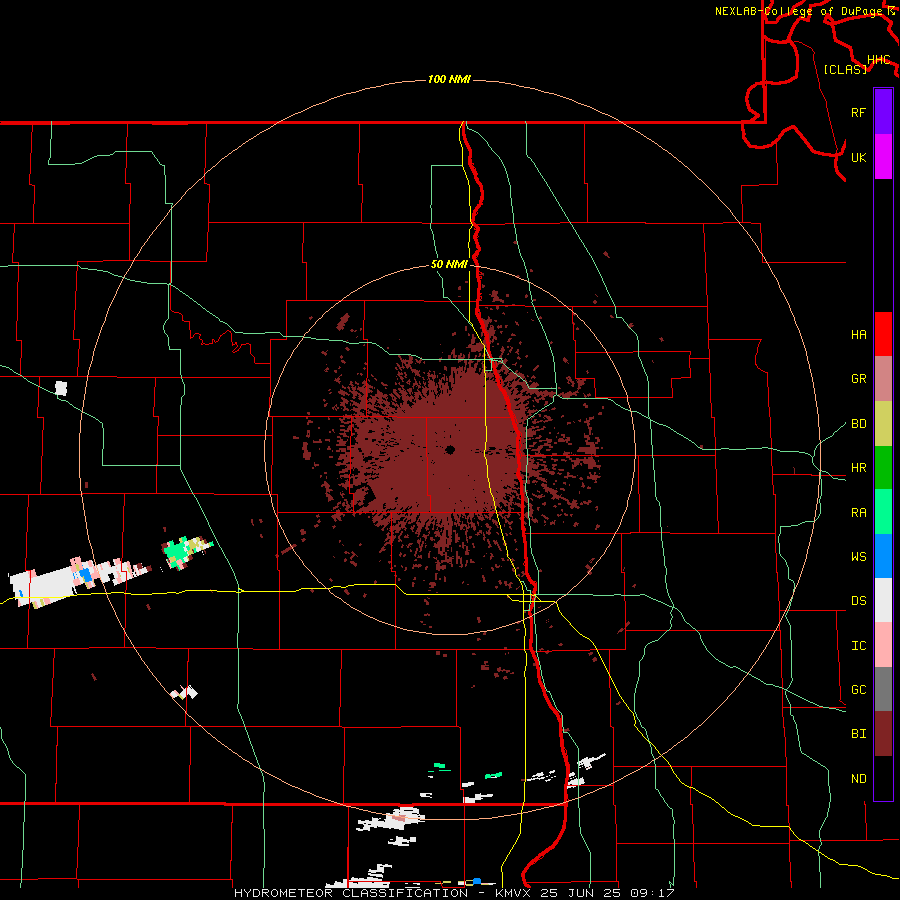900x900 pixels.
Task: Click the DS white color swatch
Action: pos(883,600)
